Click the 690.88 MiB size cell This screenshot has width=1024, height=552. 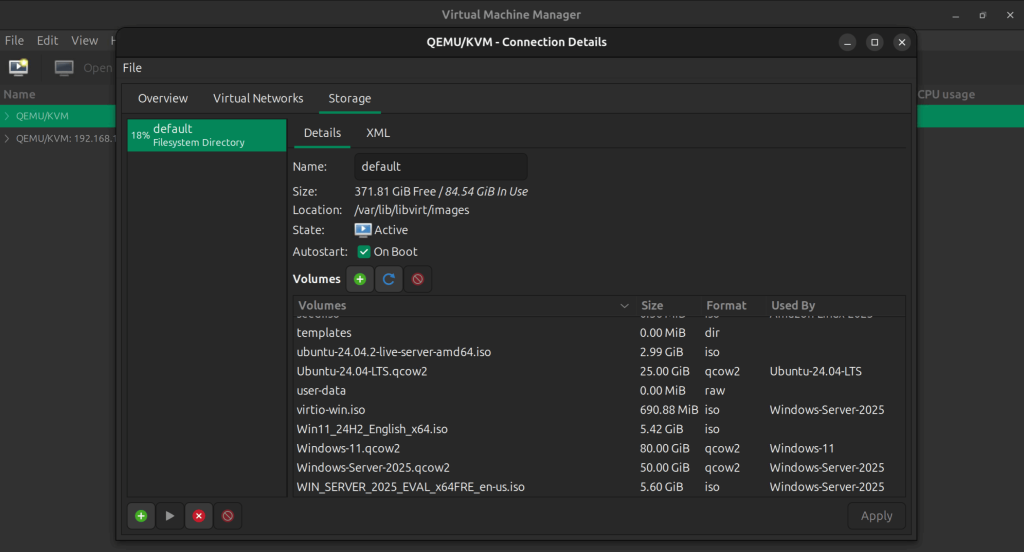669,410
